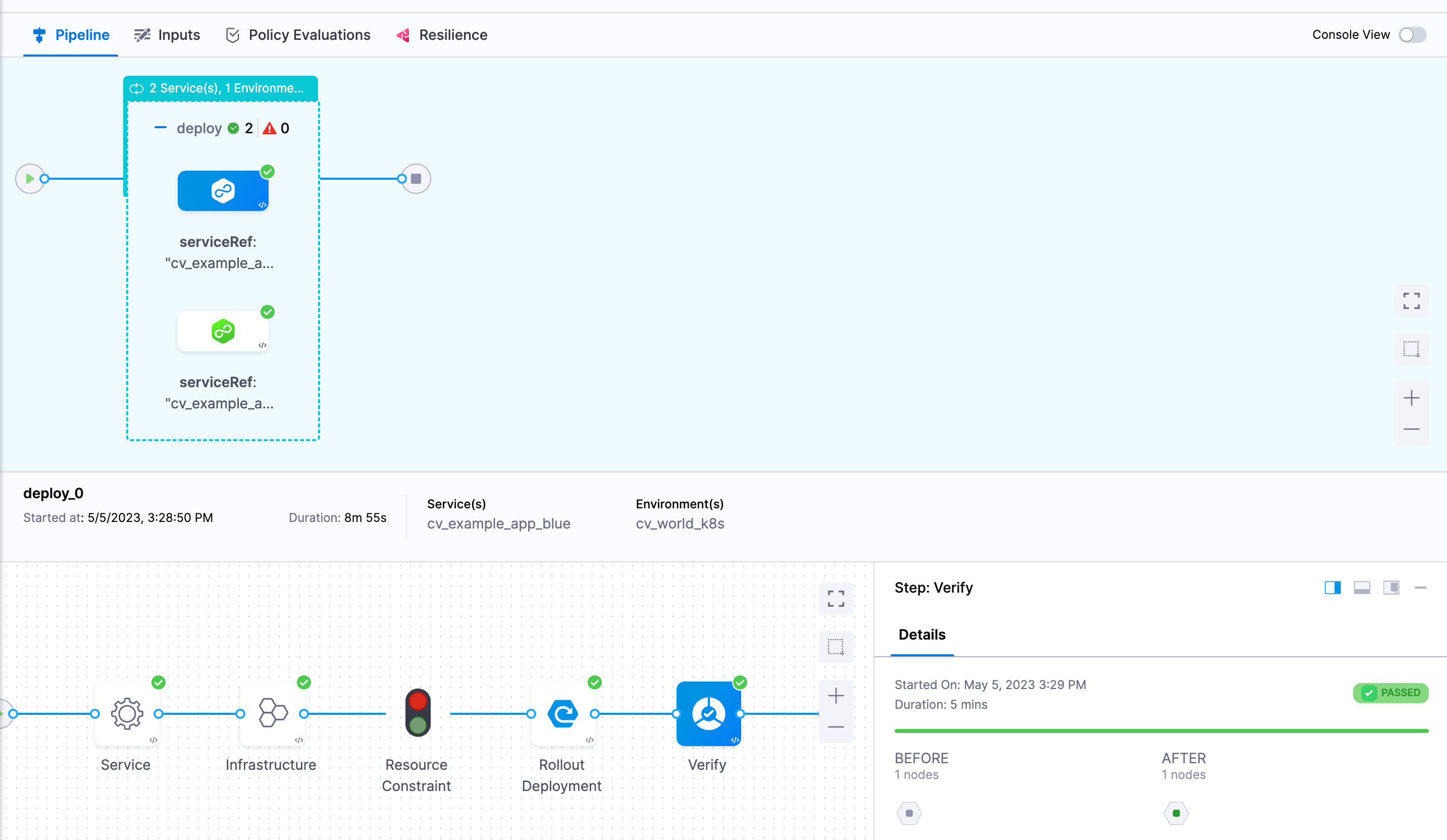Image resolution: width=1447 pixels, height=840 pixels.
Task: Dock step details panel to right side
Action: click(1332, 588)
